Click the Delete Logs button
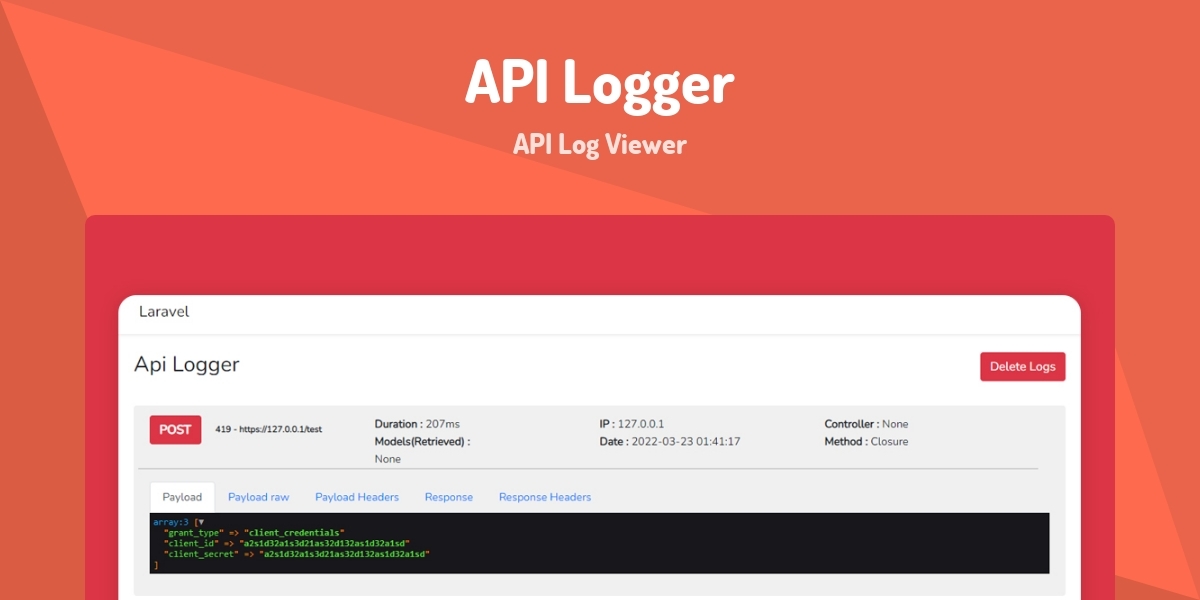The height and width of the screenshot is (600, 1200). [1022, 366]
